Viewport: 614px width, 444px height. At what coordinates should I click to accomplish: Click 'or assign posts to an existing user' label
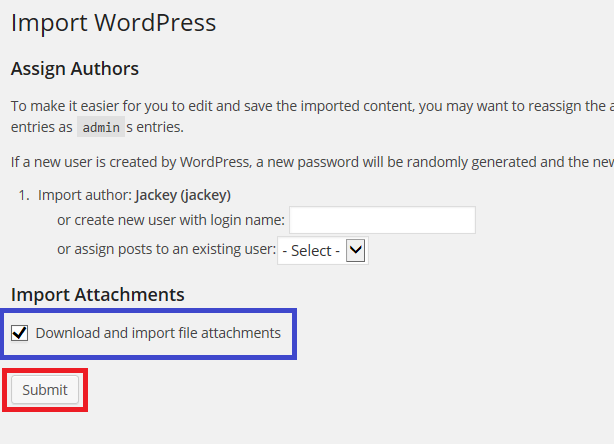click(x=166, y=249)
